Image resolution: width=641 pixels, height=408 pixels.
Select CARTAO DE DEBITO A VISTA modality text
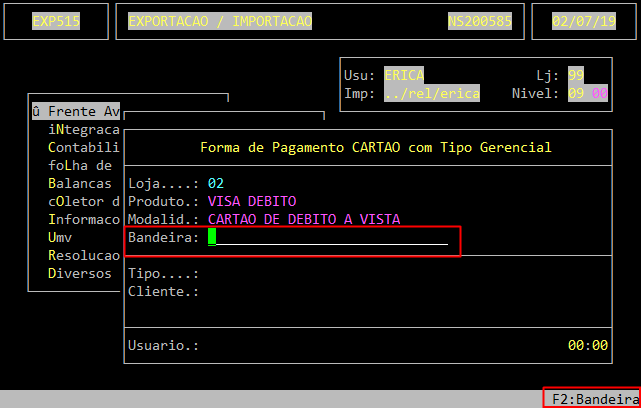304,219
